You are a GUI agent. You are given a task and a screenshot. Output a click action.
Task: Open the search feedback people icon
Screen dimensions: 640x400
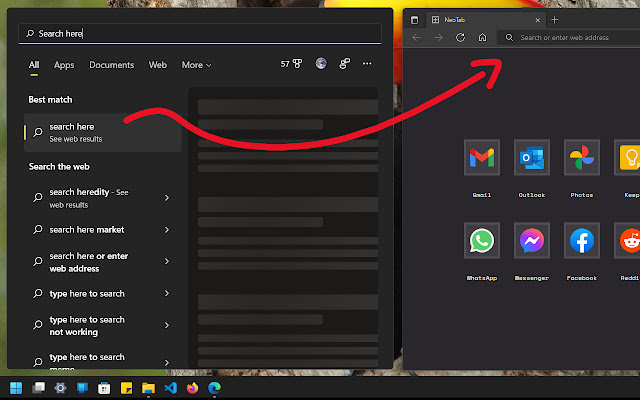click(x=344, y=63)
